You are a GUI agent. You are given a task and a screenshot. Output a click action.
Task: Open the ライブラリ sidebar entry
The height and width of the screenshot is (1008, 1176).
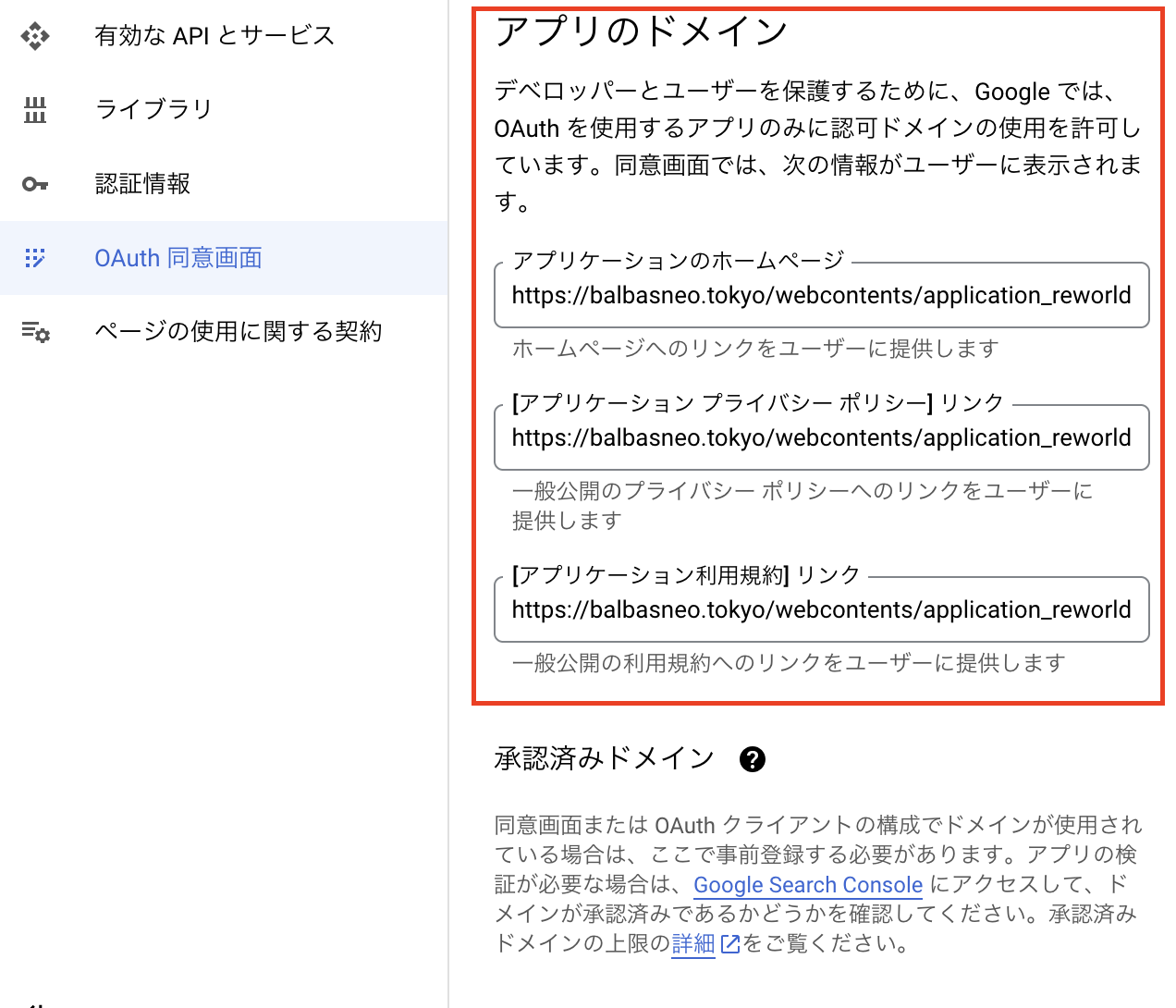pyautogui.click(x=153, y=109)
